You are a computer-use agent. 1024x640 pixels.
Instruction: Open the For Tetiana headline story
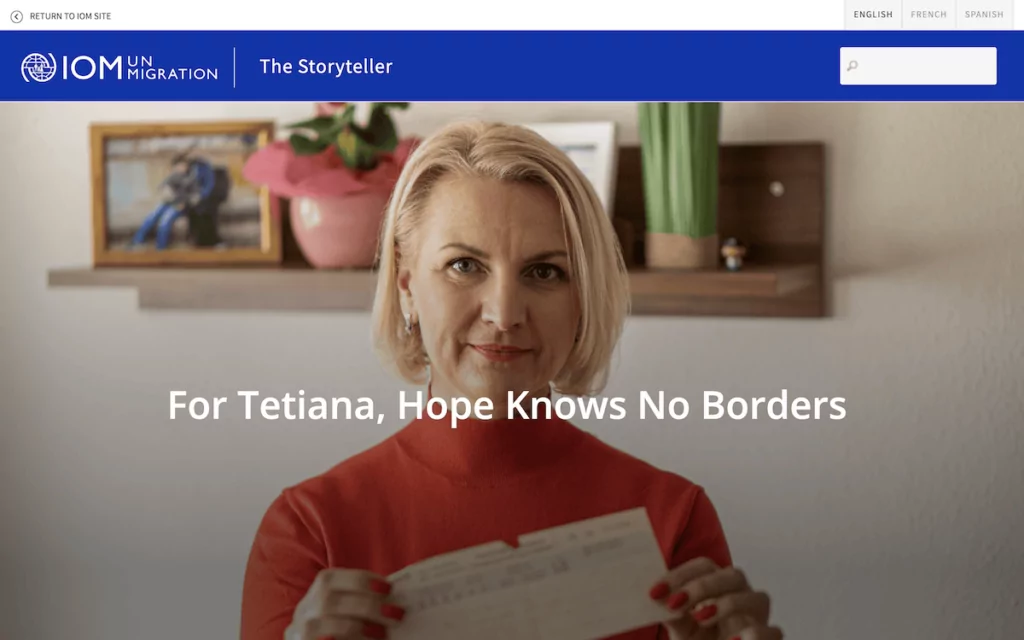point(507,405)
